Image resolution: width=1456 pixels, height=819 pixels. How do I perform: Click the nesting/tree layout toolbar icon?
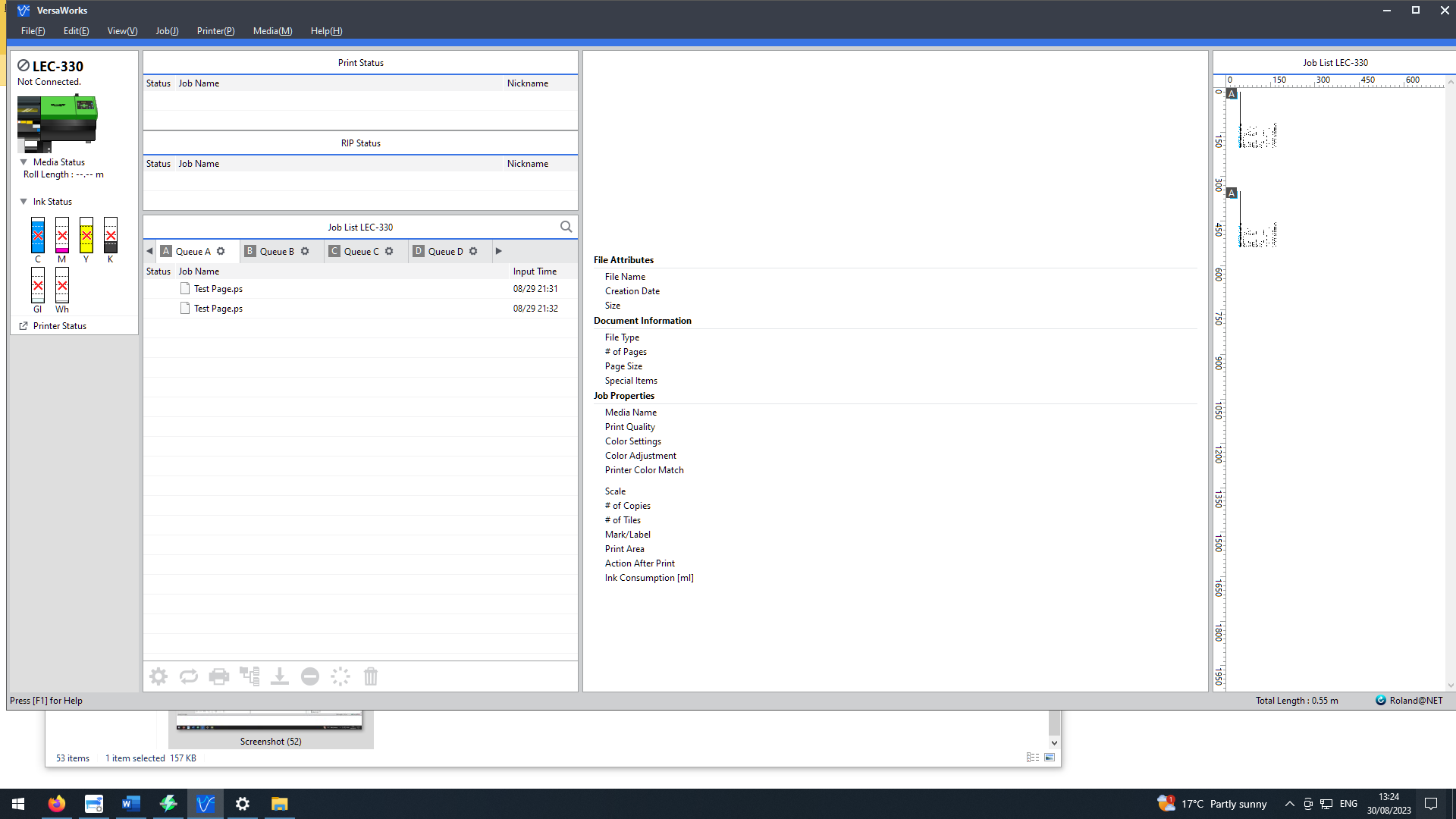pyautogui.click(x=249, y=676)
